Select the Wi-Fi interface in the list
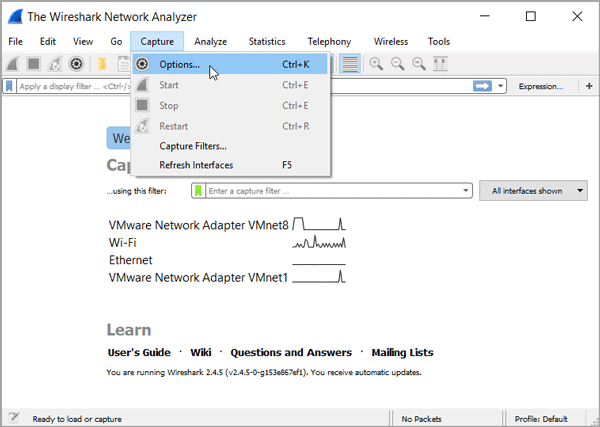 coord(123,242)
